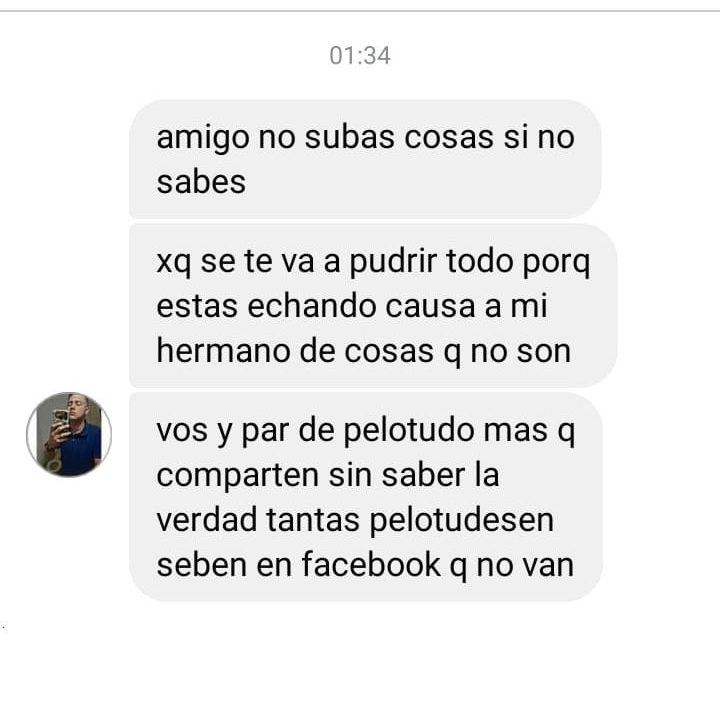720x721 pixels.
Task: Click the word 'amigo' in the first message
Action: (x=203, y=137)
